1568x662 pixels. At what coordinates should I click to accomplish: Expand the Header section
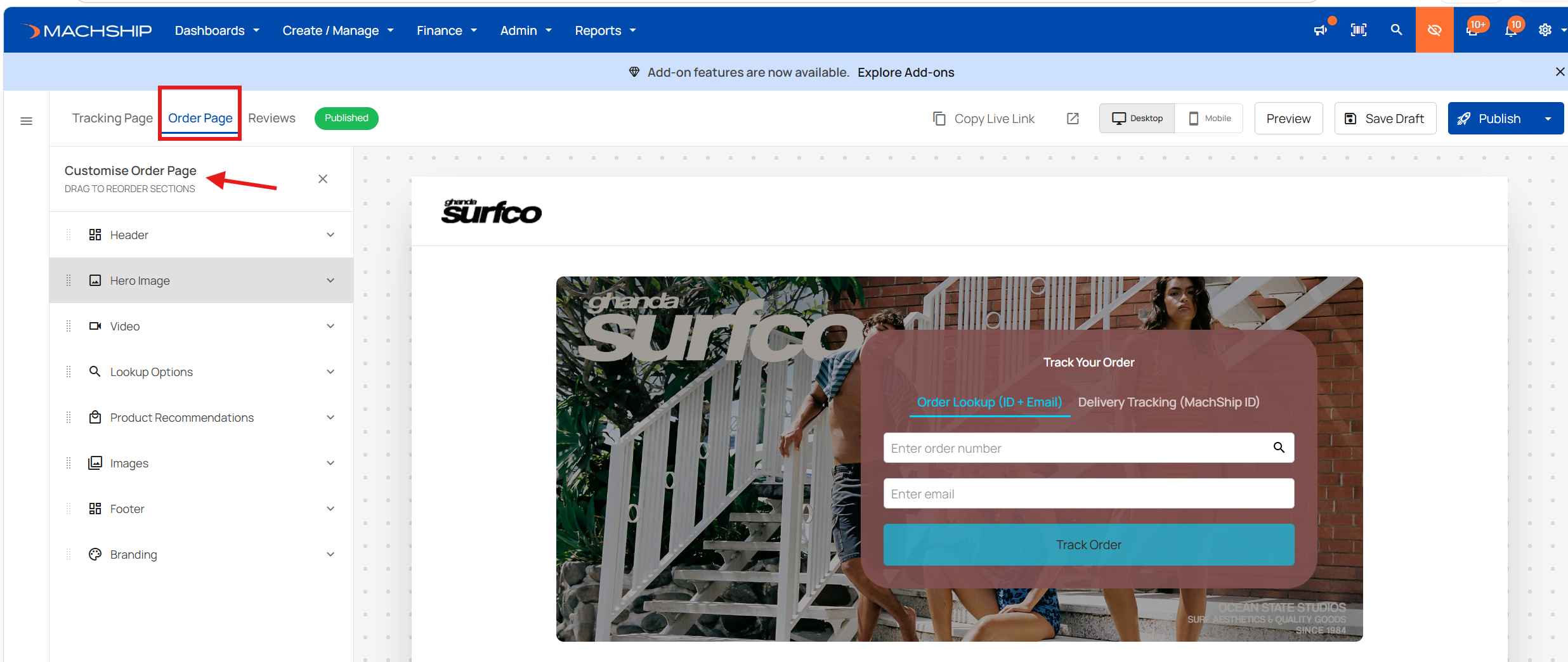(x=330, y=235)
